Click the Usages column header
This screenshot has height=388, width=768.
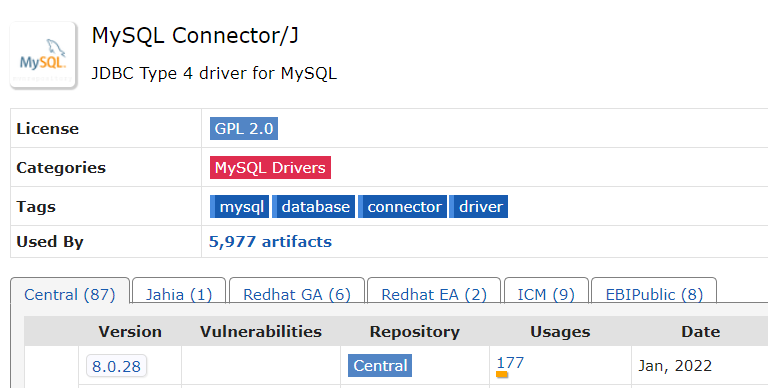[x=560, y=332]
